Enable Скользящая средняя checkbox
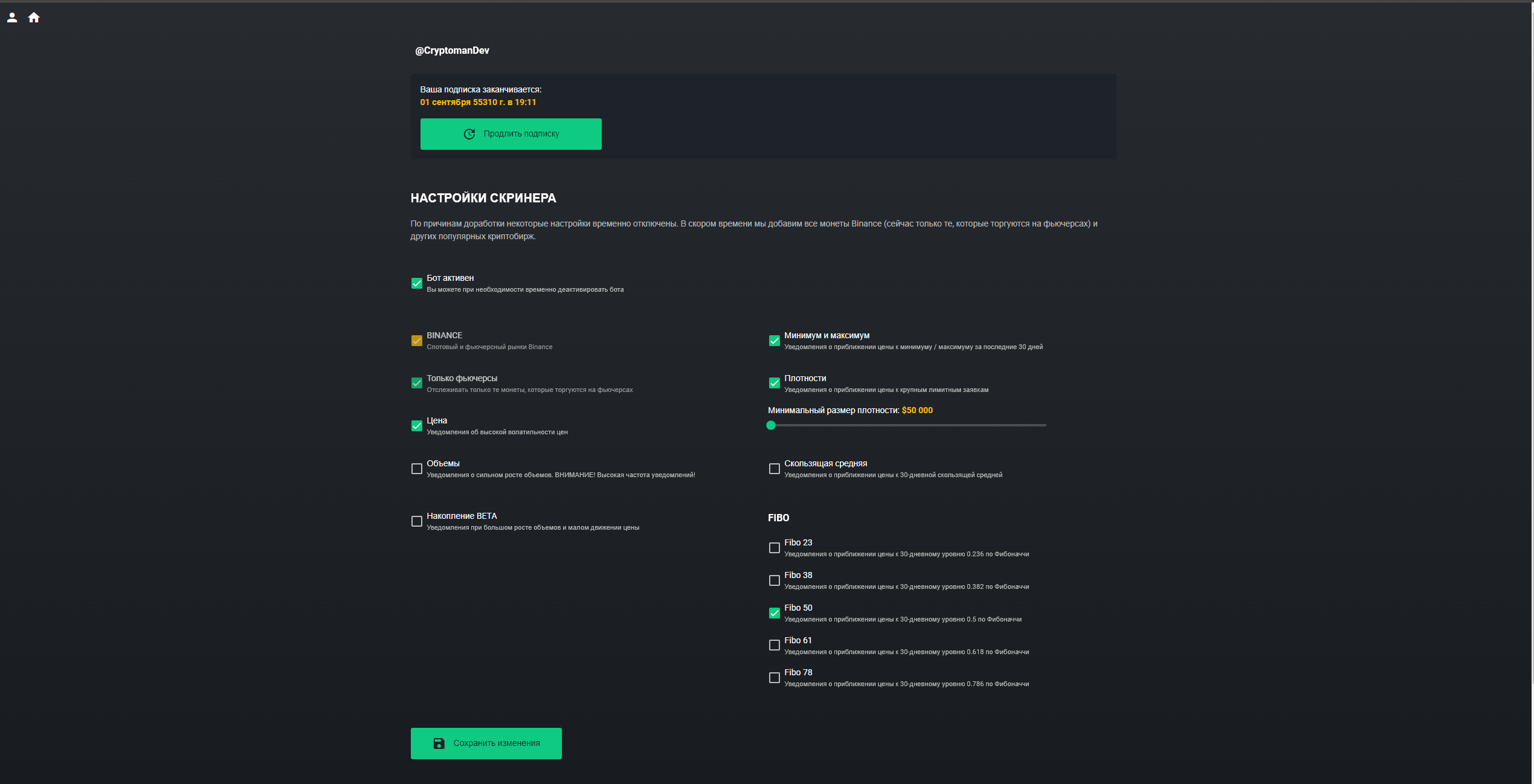 (x=775, y=469)
